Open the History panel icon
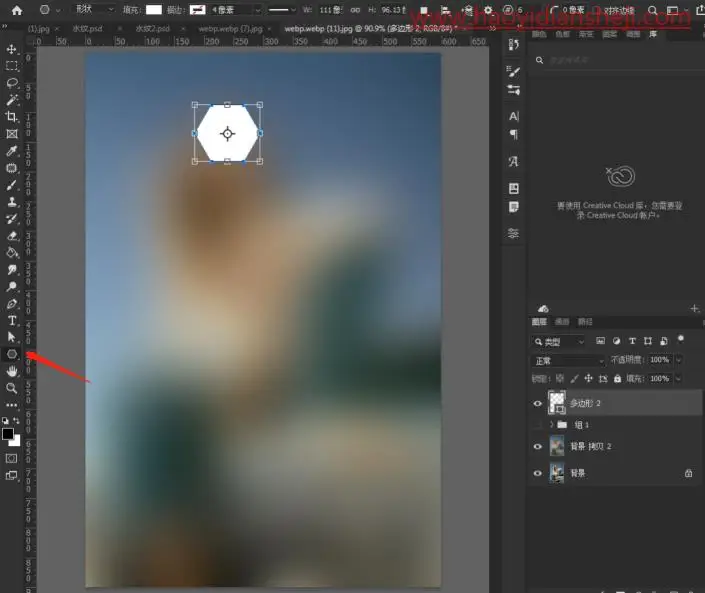The width and height of the screenshot is (705, 593). point(513,45)
